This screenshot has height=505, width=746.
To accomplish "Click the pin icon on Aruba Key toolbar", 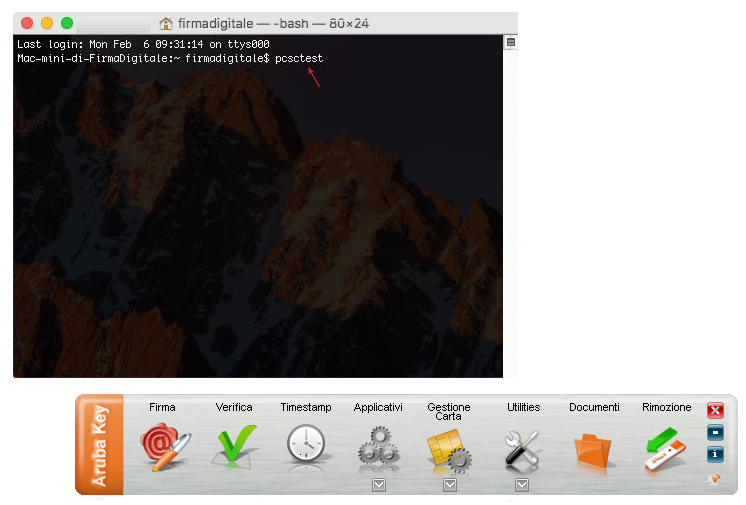I will [714, 479].
